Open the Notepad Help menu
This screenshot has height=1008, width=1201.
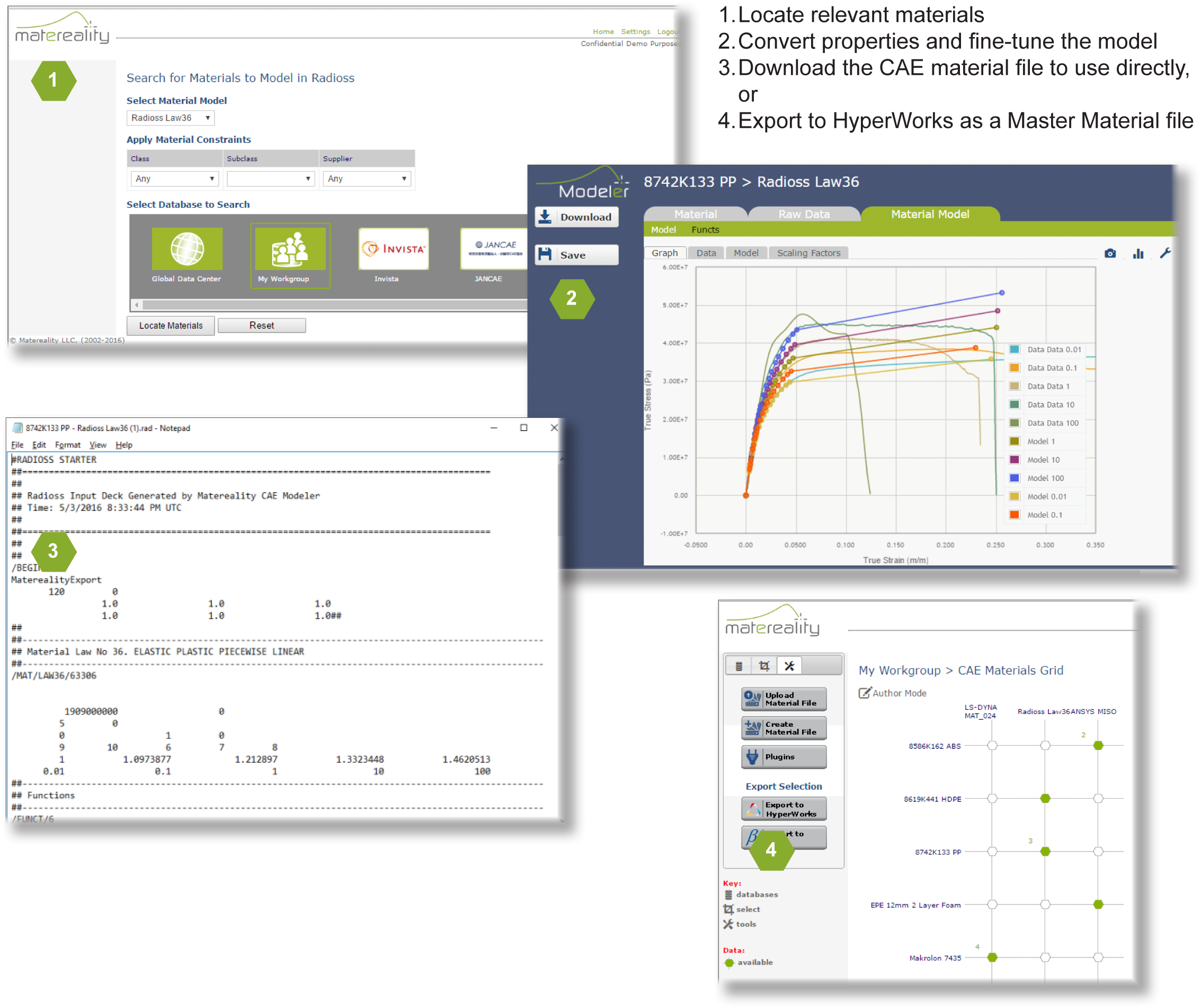pos(123,445)
